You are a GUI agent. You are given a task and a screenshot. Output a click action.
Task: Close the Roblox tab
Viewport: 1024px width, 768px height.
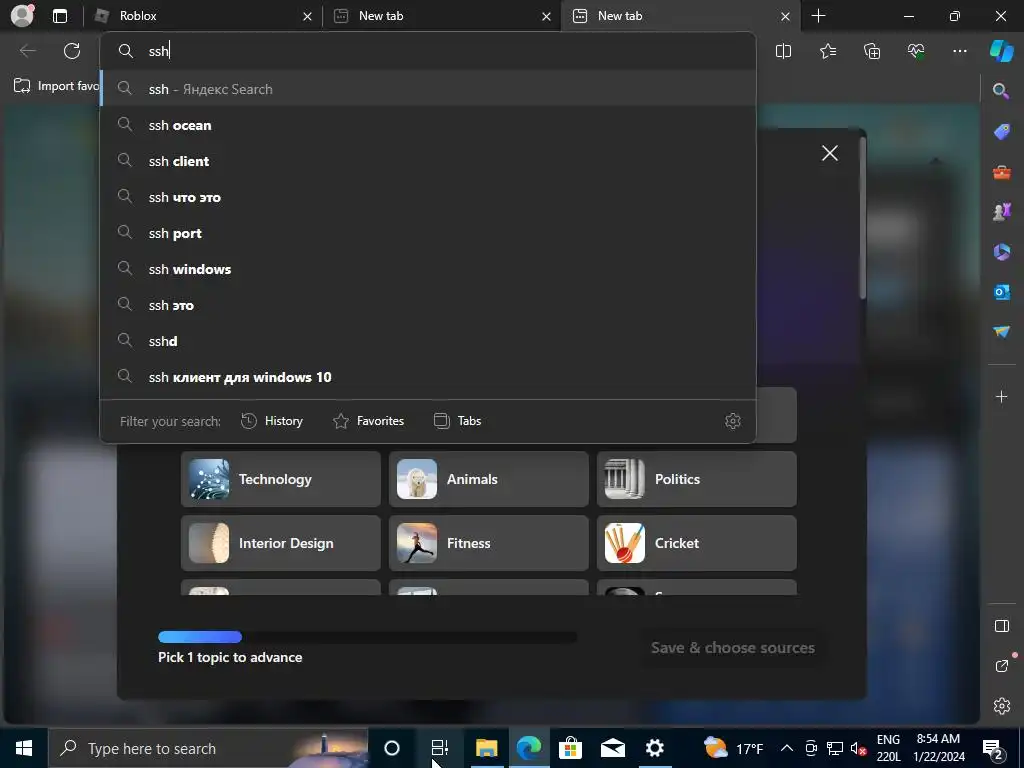(x=307, y=16)
